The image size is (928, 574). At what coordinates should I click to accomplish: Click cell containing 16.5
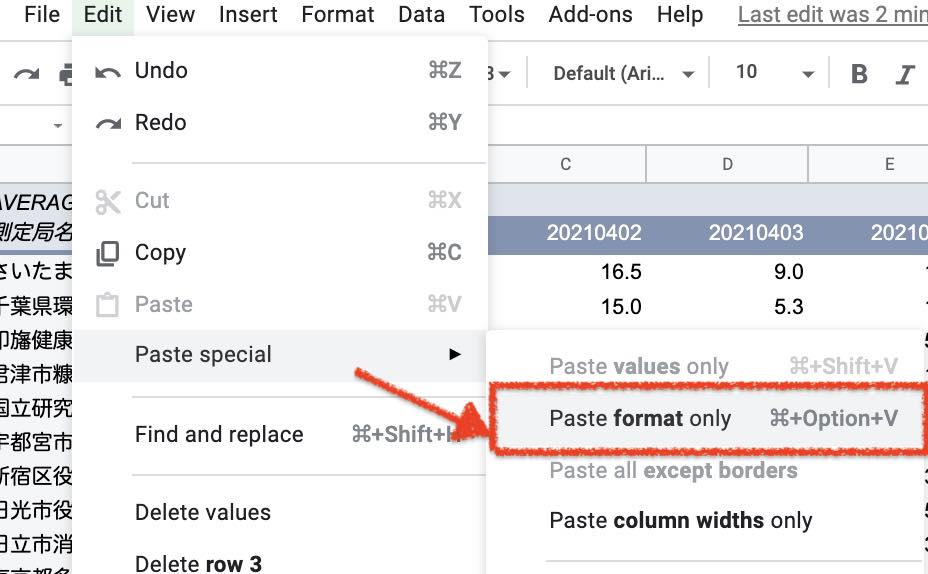tap(621, 272)
